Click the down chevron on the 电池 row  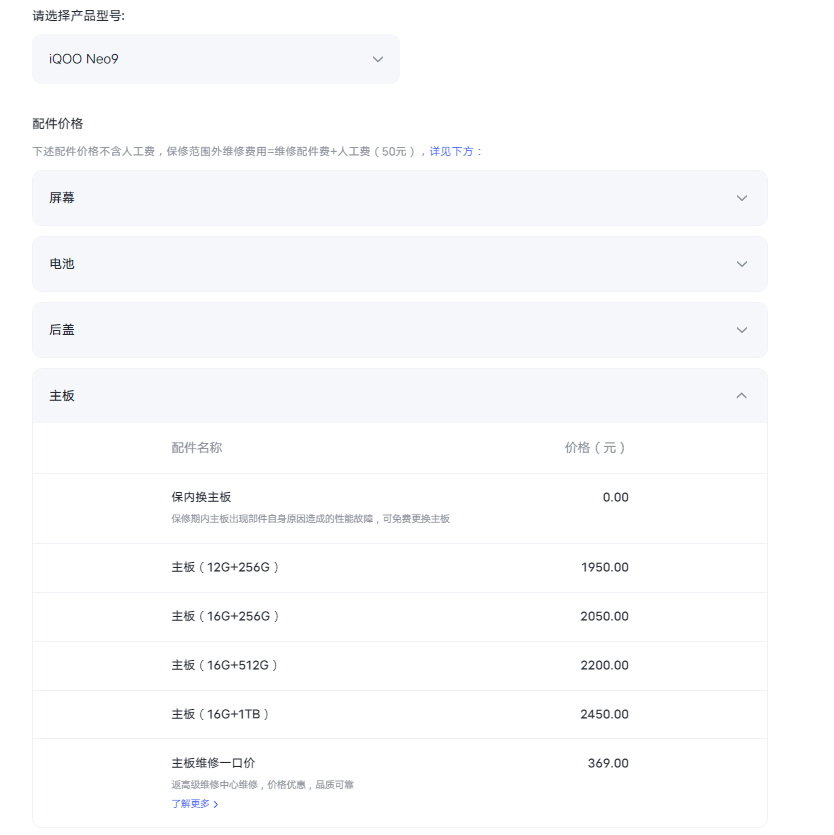point(741,264)
